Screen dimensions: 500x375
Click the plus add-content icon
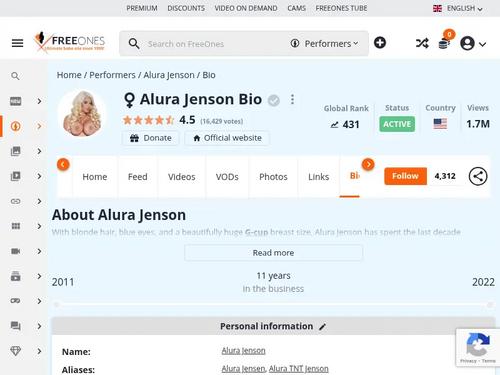pyautogui.click(x=380, y=43)
